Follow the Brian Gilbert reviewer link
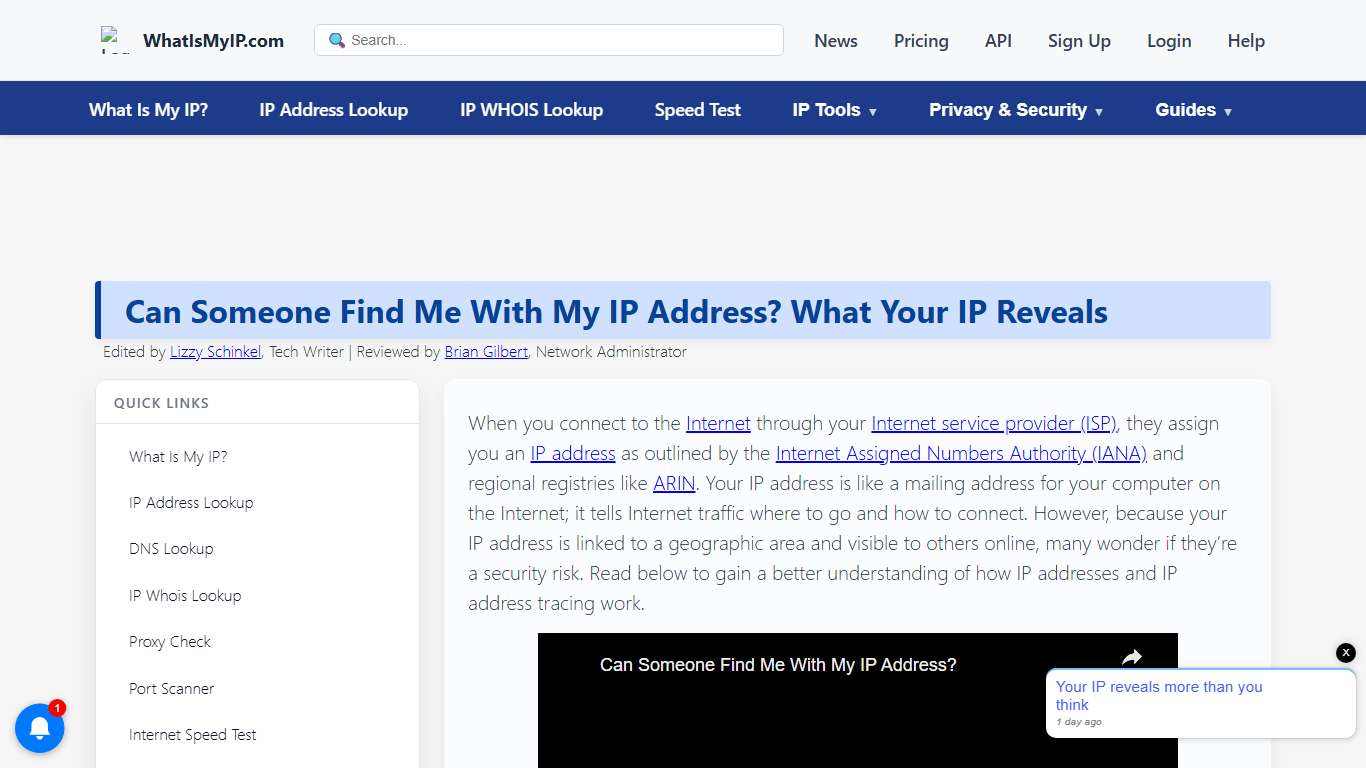This screenshot has width=1366, height=768. click(485, 351)
